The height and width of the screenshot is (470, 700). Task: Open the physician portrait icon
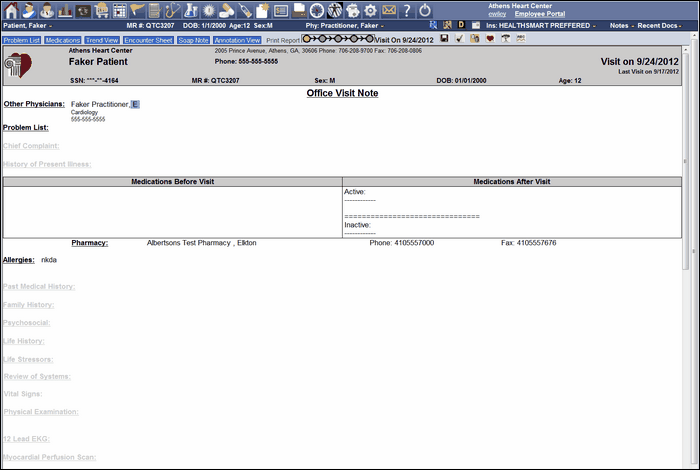click(x=47, y=10)
